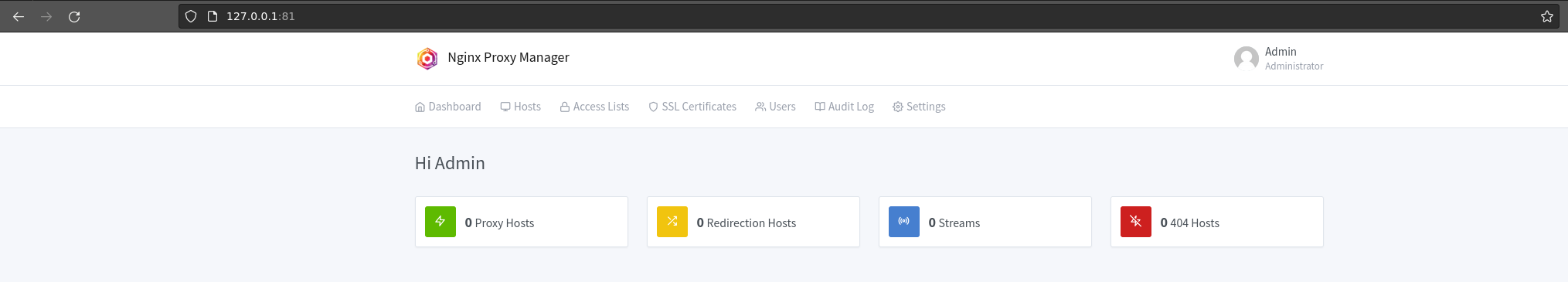Click the Admin avatar picture
This screenshot has height=282, width=1568.
click(x=1247, y=59)
